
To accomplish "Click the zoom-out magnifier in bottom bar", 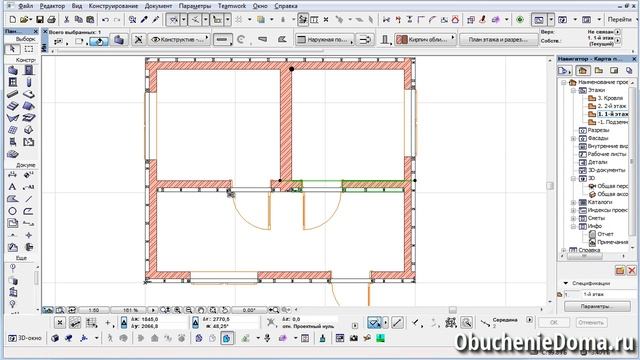I will [189, 310].
